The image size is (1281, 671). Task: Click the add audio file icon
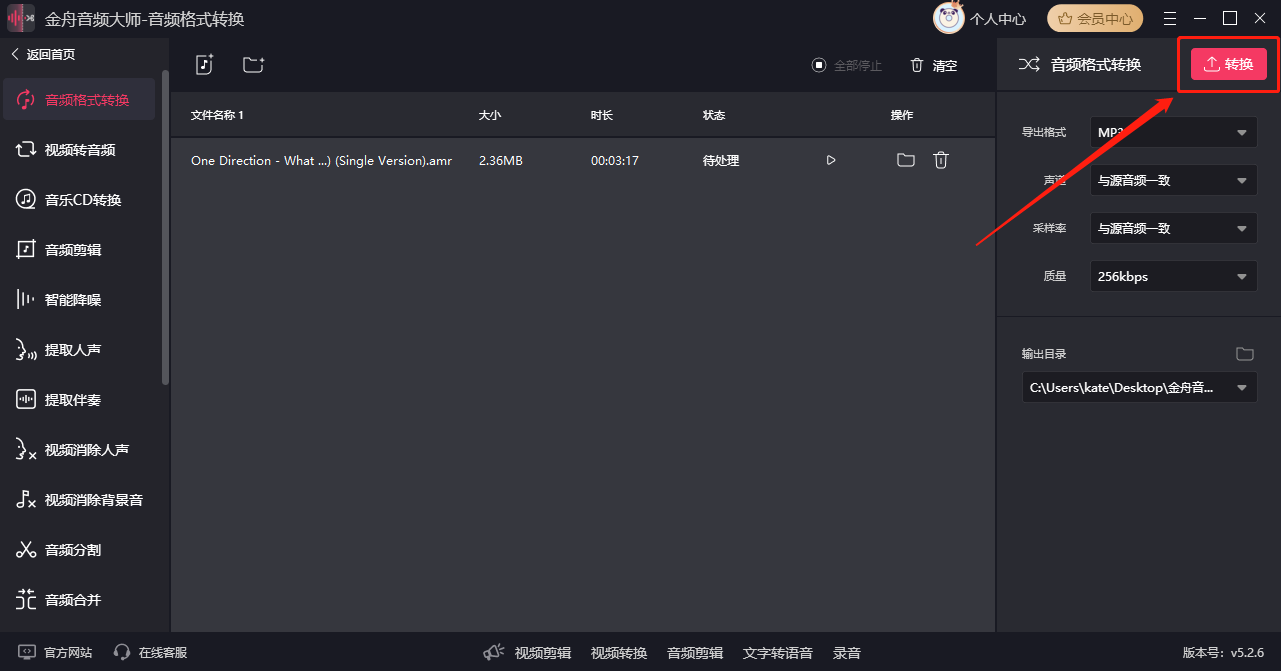click(204, 65)
